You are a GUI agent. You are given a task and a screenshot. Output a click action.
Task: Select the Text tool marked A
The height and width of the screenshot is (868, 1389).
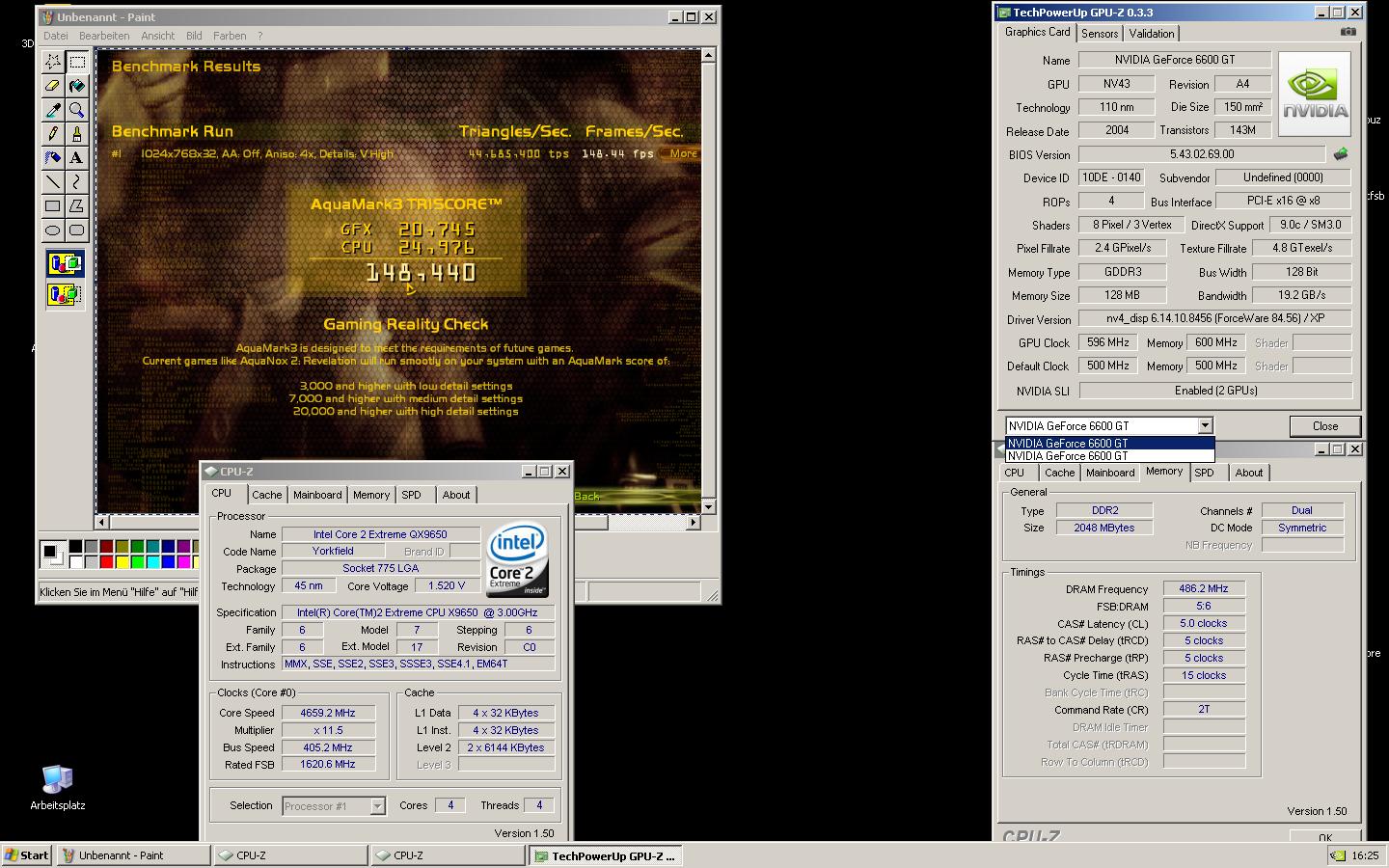pos(77,157)
